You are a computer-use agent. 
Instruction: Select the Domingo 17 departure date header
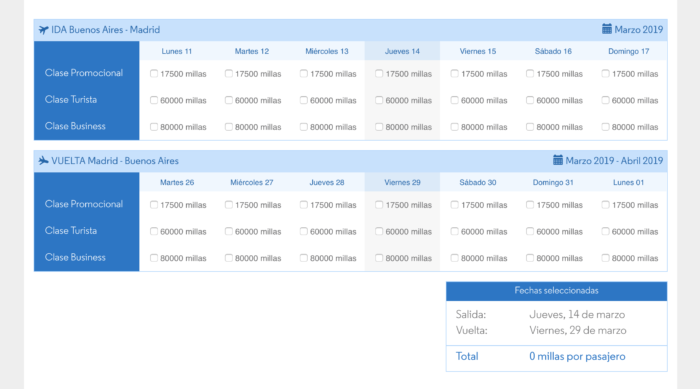(x=629, y=51)
